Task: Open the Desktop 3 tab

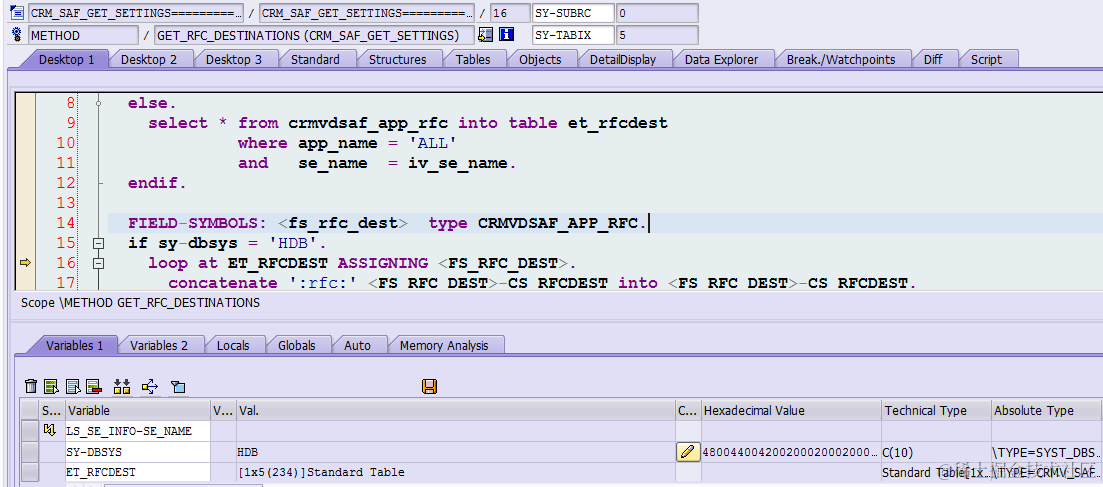Action: (234, 59)
